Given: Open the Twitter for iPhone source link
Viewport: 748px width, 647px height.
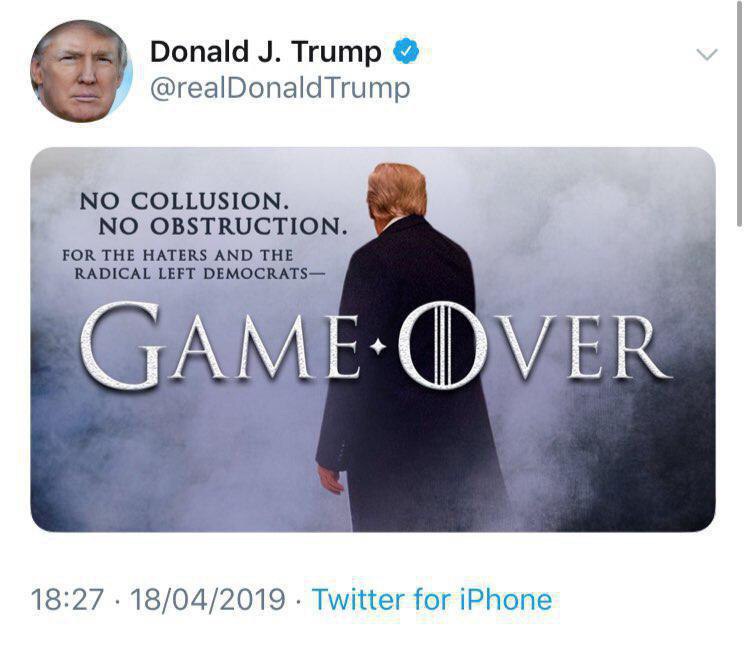Looking at the screenshot, I should [x=432, y=600].
